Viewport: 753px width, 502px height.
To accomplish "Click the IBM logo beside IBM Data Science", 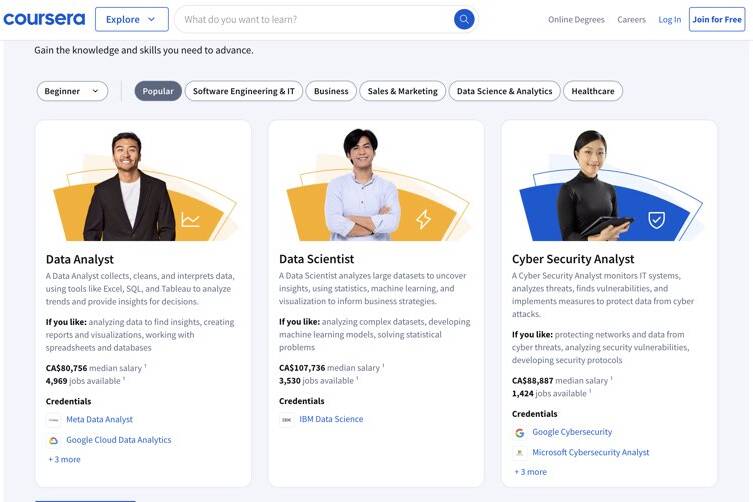I will click(287, 420).
